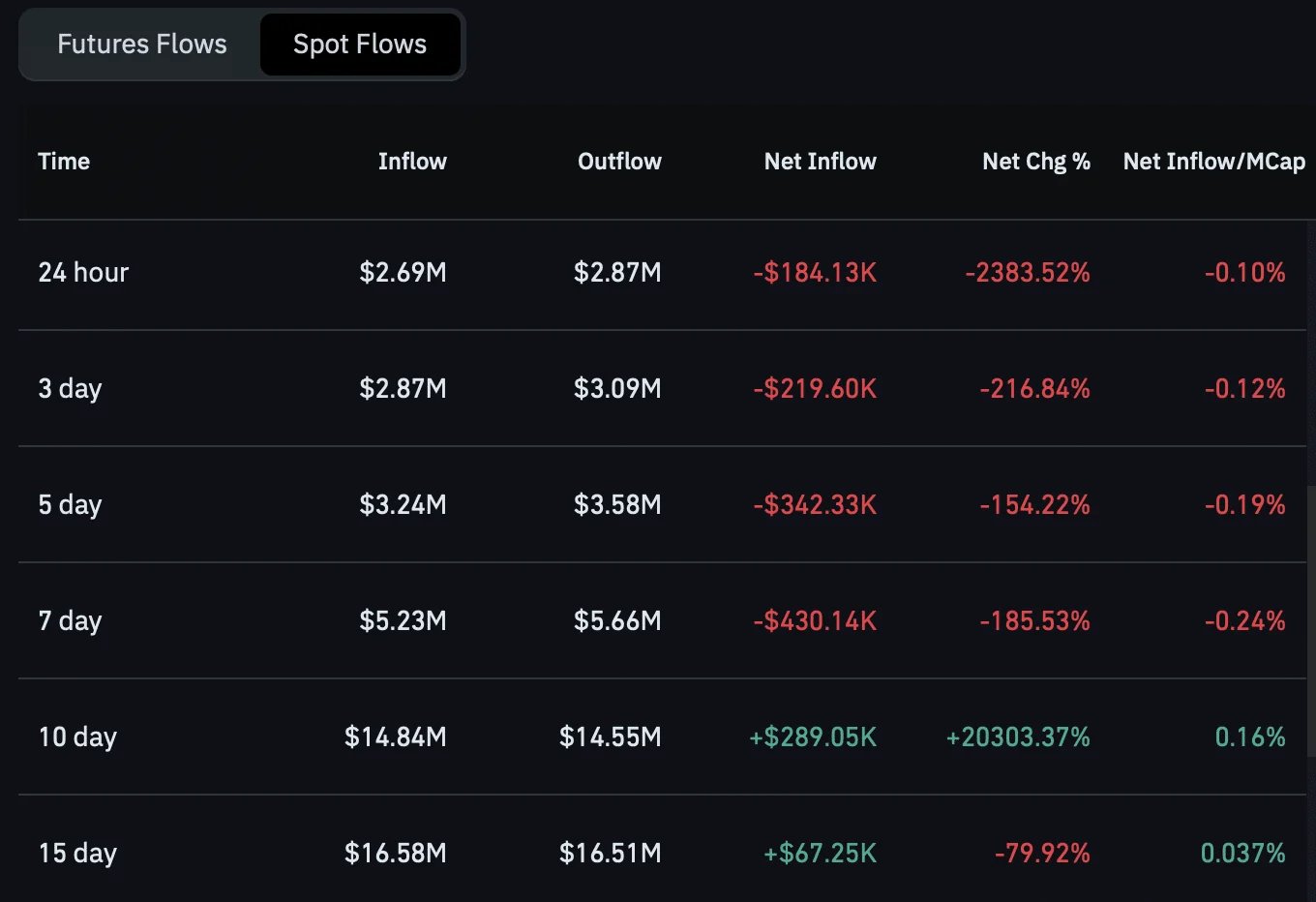This screenshot has width=1316, height=902.
Task: Click the 15 day outflow value $16.51M
Action: 611,854
